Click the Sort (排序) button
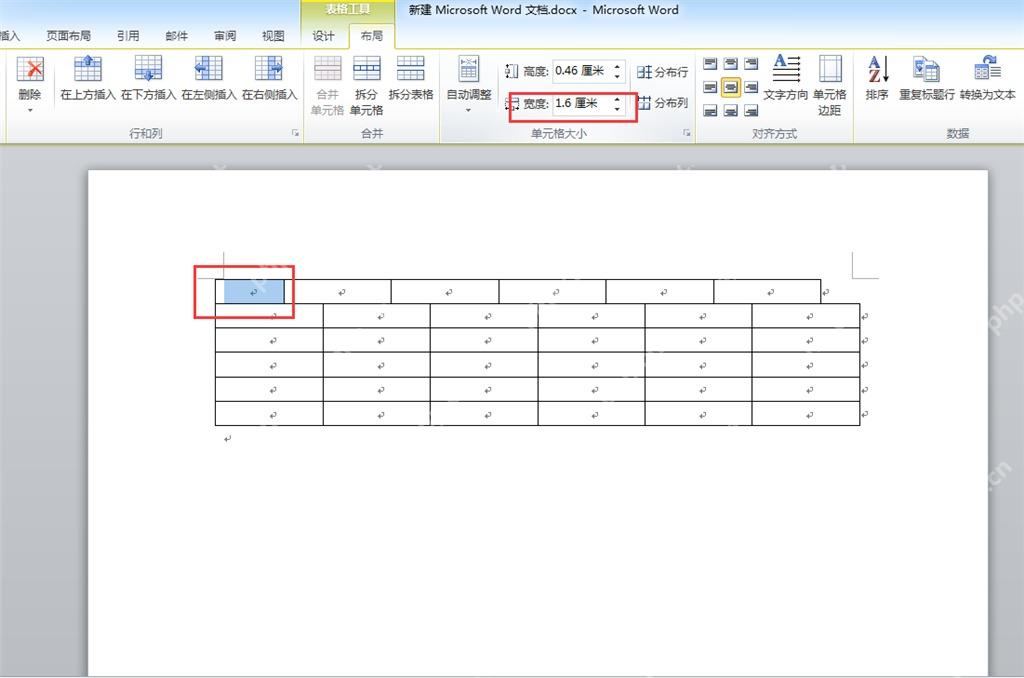 coord(877,78)
